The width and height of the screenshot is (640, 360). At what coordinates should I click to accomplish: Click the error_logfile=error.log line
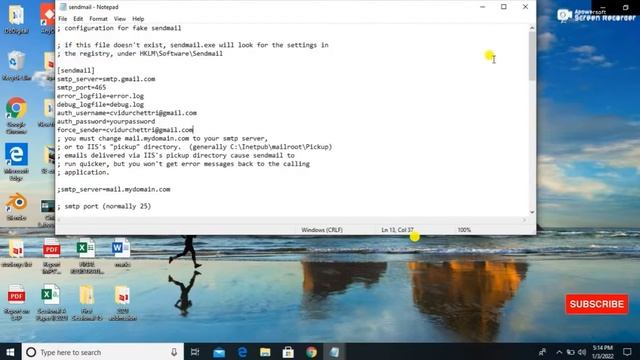(100, 96)
